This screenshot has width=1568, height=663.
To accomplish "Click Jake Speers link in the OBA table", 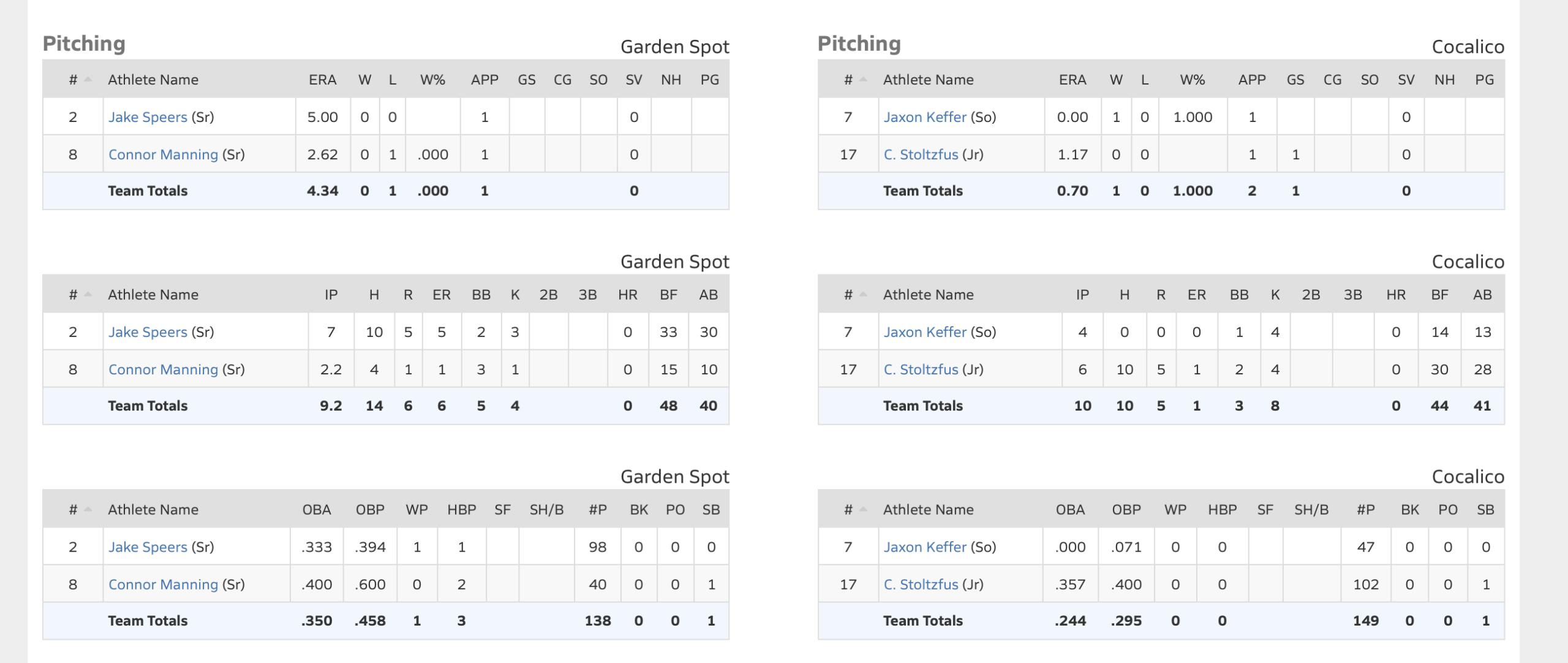I will pos(148,547).
